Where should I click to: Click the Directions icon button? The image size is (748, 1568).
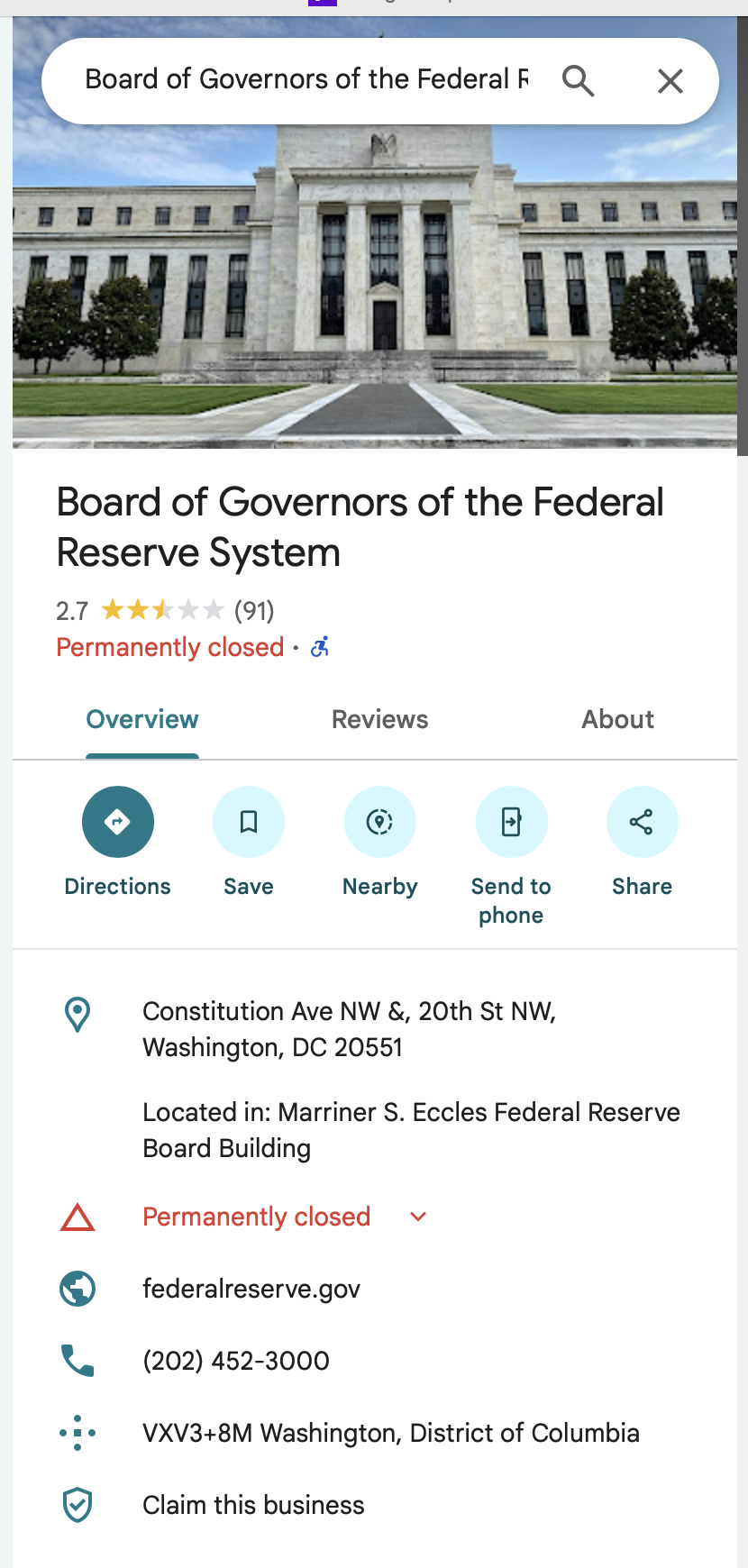pyautogui.click(x=118, y=822)
